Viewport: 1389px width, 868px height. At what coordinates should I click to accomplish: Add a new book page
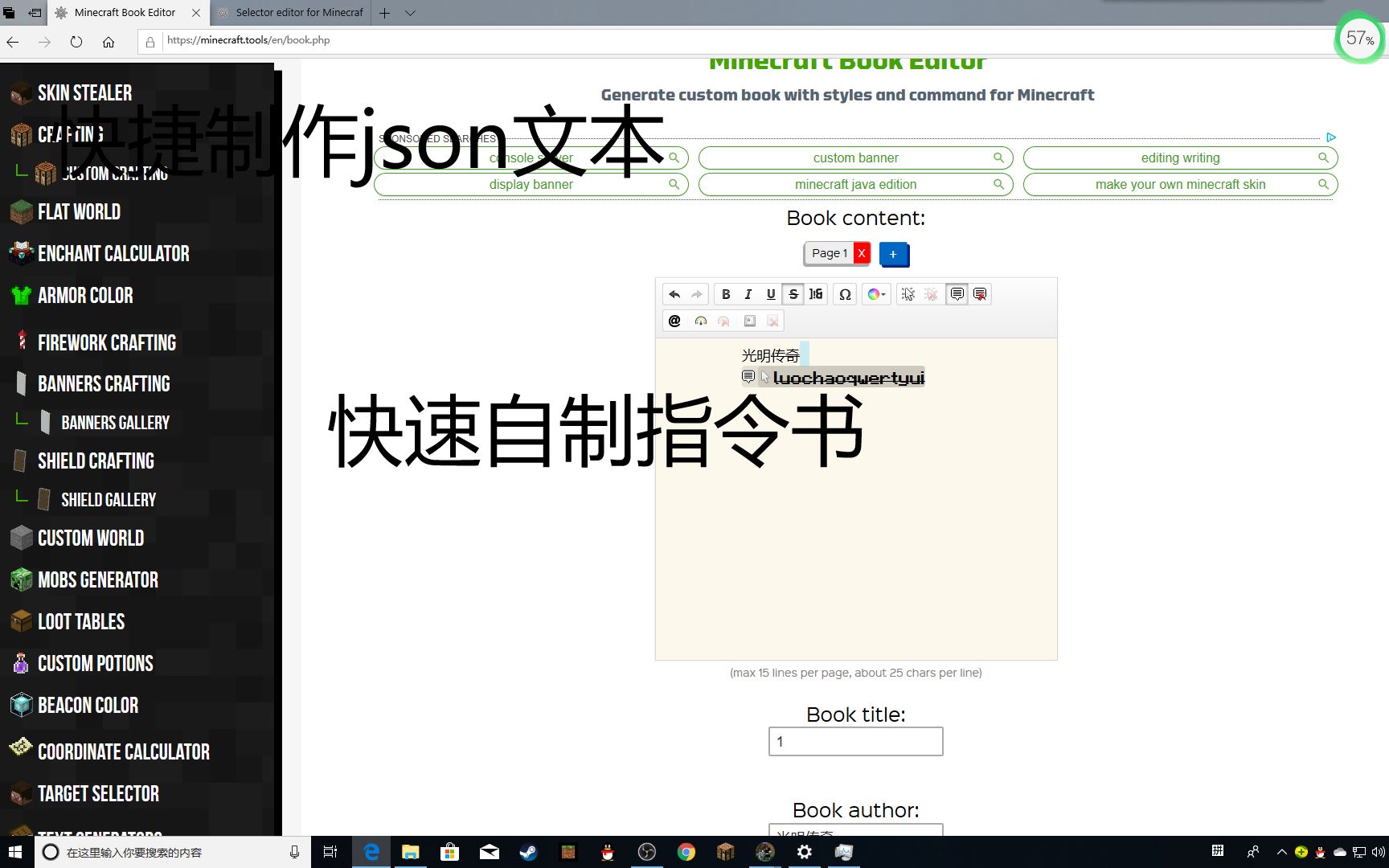click(893, 254)
